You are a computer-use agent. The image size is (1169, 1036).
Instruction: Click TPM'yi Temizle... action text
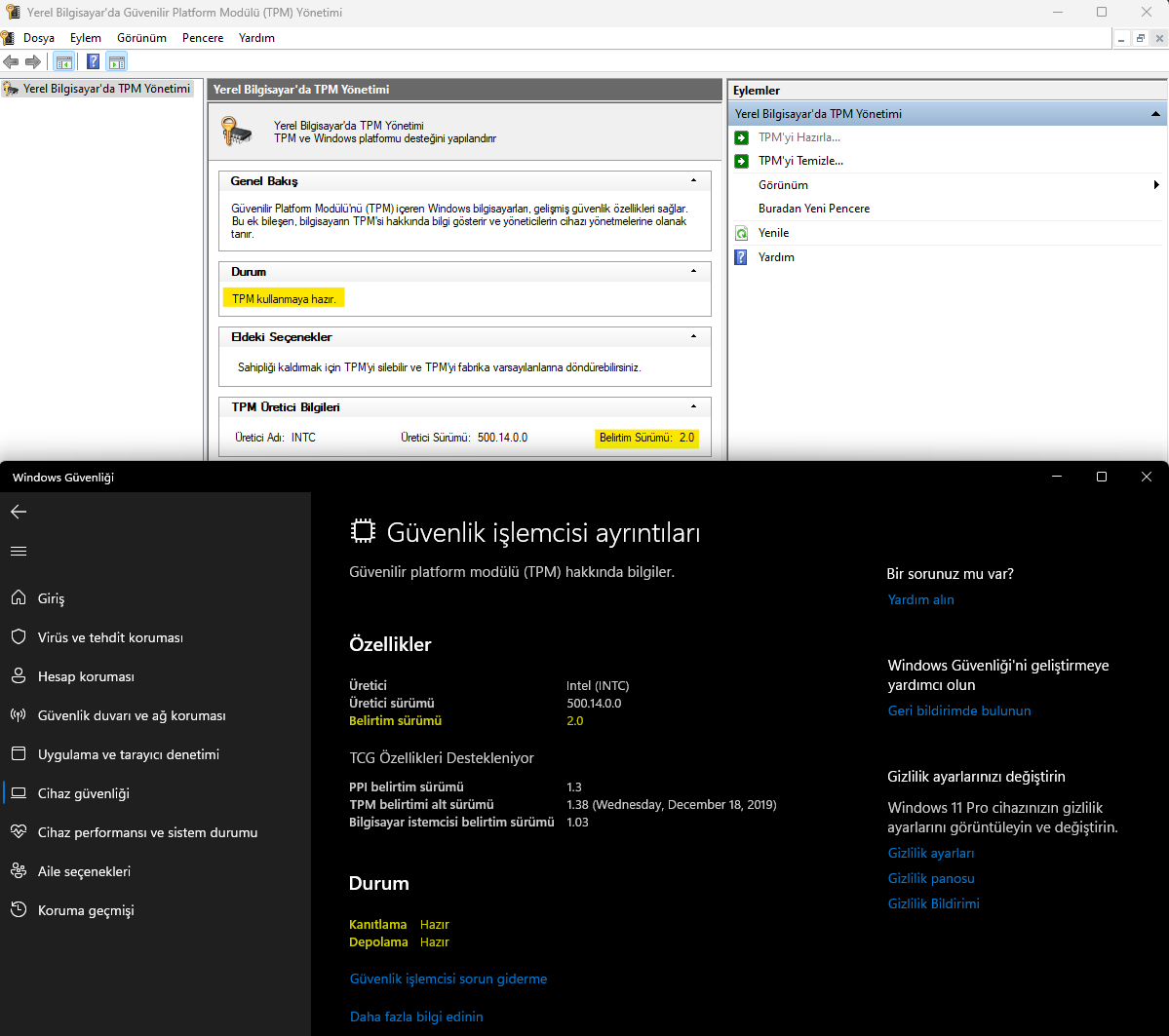pyautogui.click(x=800, y=161)
